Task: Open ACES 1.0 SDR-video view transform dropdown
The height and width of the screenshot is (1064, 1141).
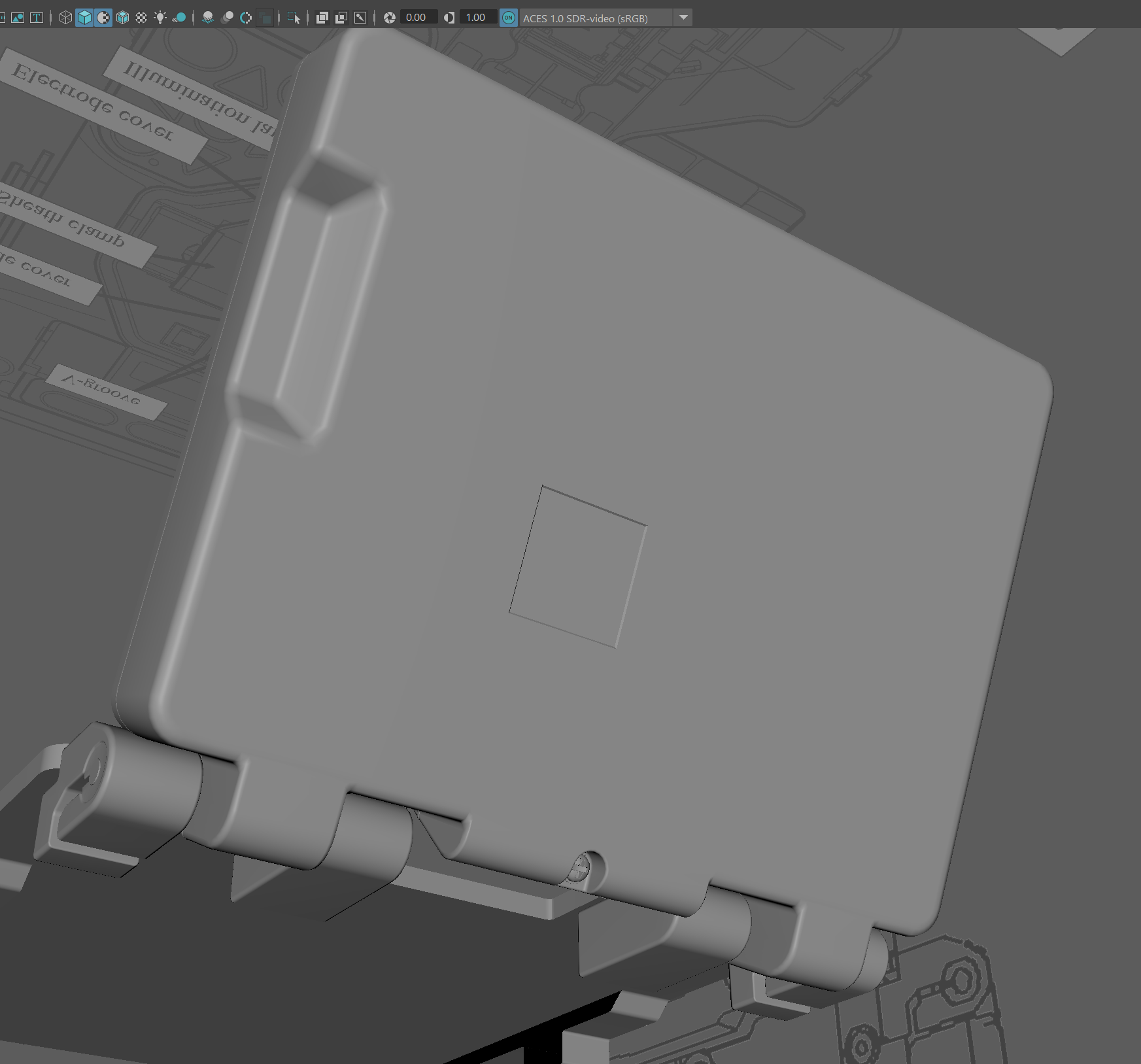Action: pyautogui.click(x=683, y=18)
